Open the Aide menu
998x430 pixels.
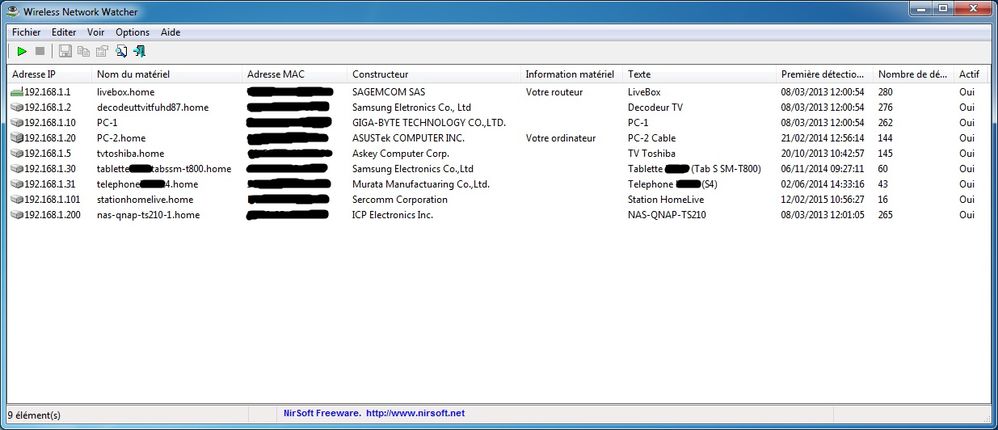point(171,32)
